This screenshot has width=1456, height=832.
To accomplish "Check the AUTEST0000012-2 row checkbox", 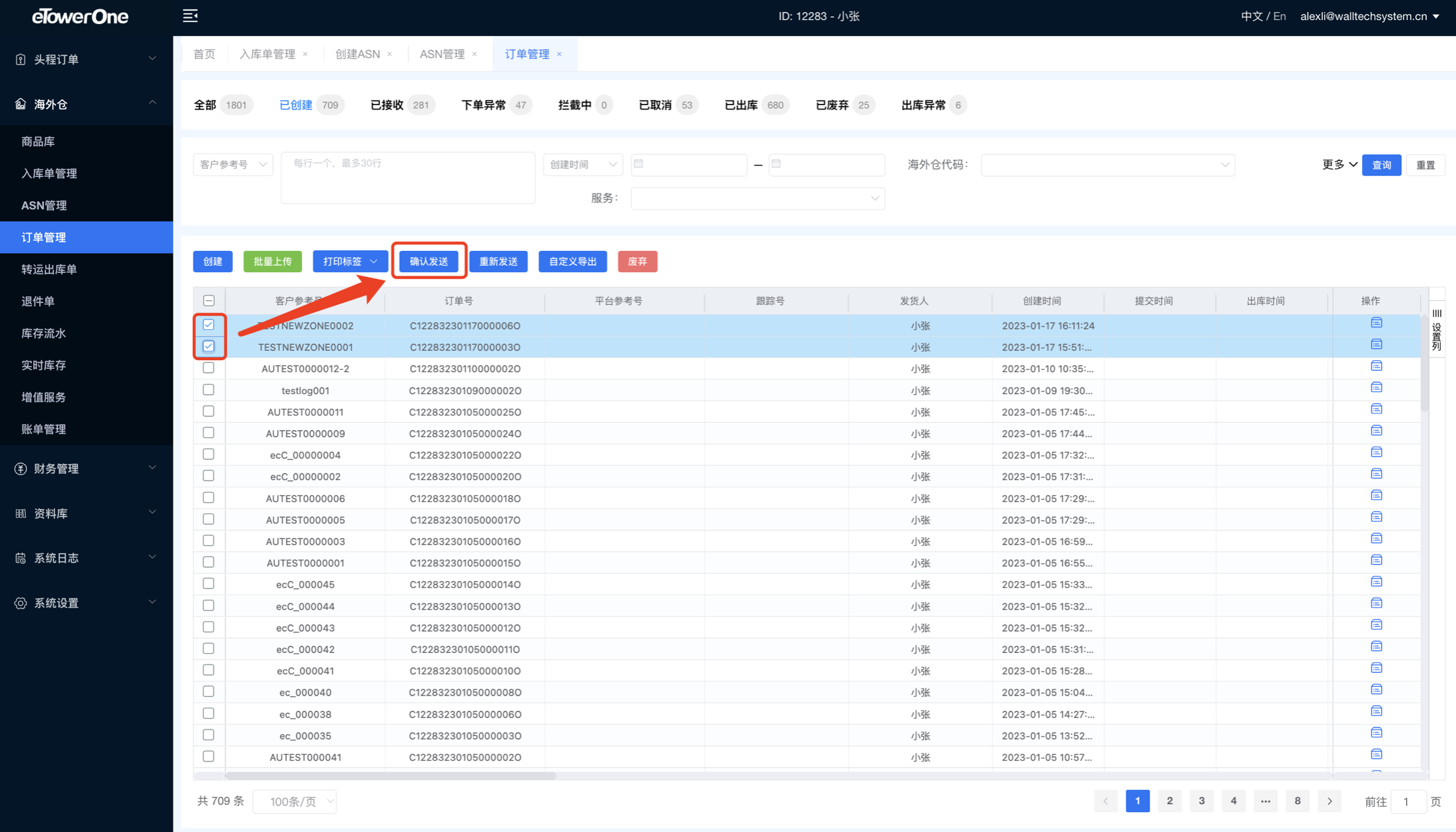I will pos(209,368).
